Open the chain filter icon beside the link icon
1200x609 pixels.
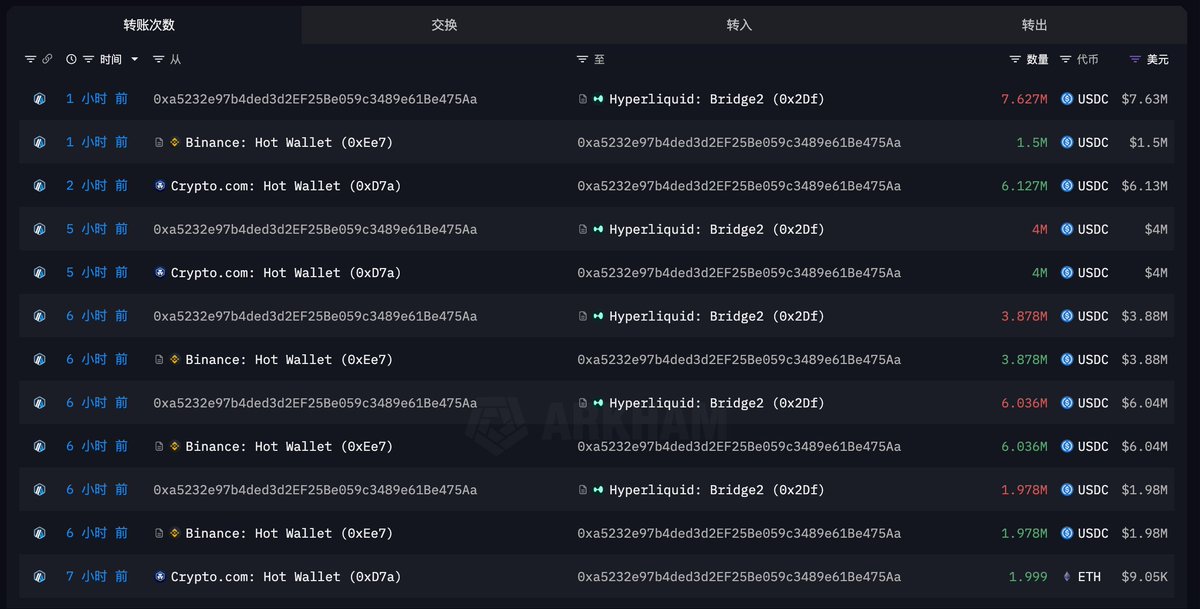coord(30,60)
